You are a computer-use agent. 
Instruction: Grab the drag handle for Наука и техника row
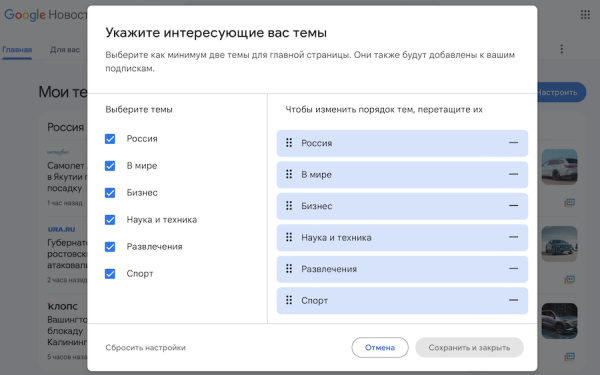click(x=289, y=237)
